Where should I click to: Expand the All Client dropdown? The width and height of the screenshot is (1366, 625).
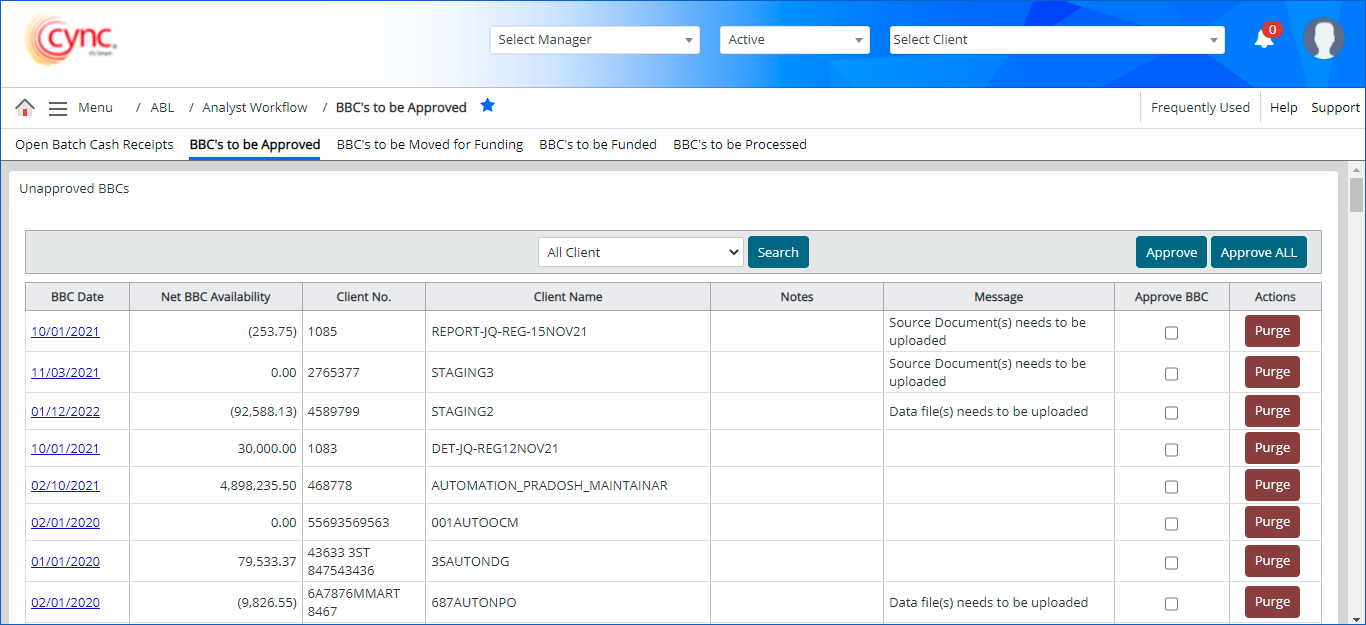[x=640, y=253]
